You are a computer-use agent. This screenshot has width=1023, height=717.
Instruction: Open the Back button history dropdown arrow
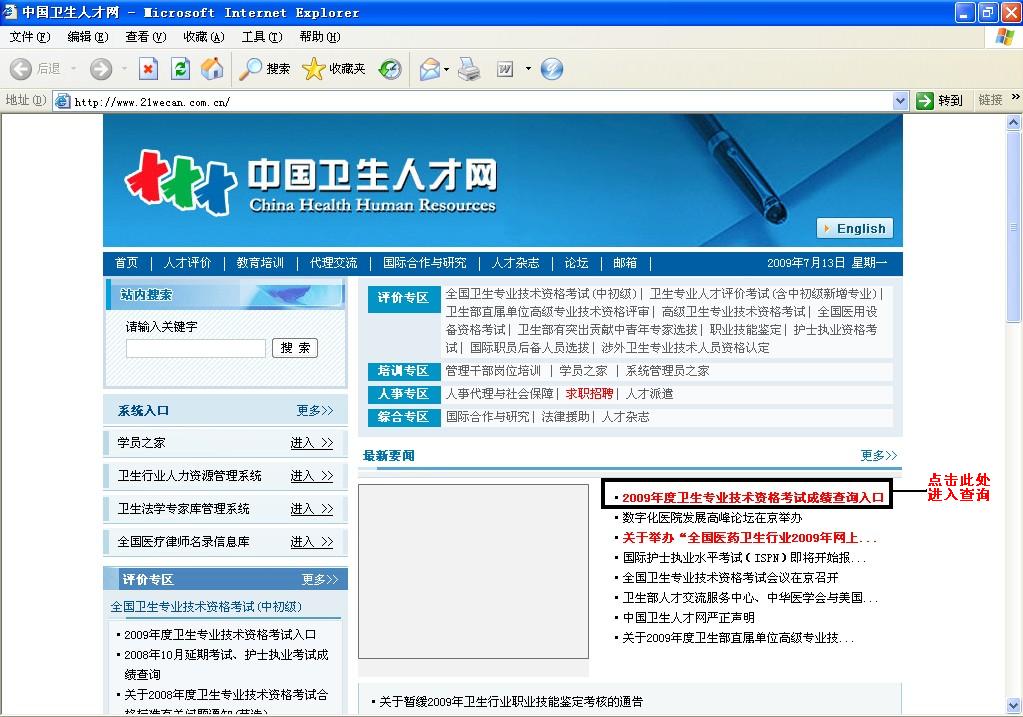[73, 69]
